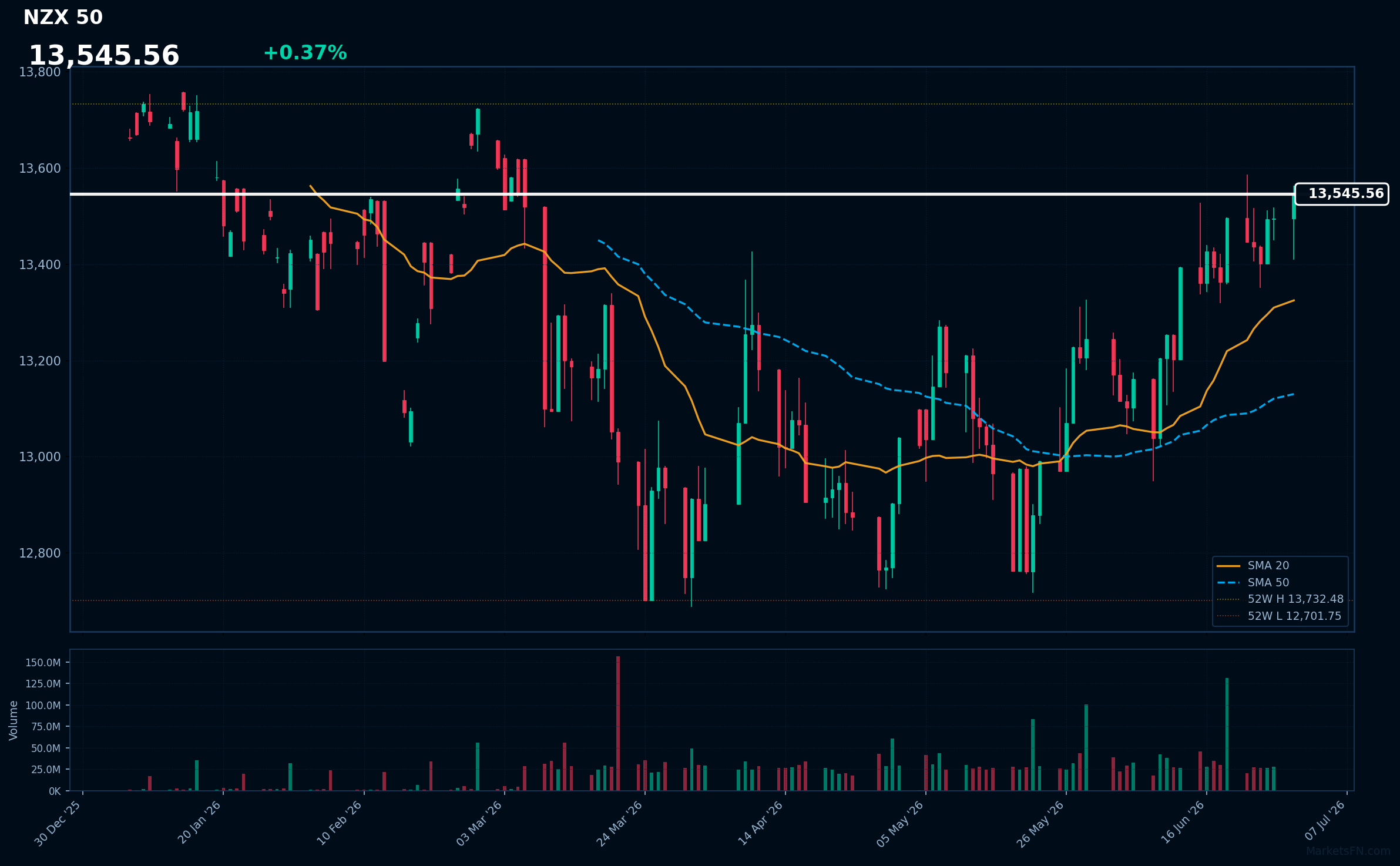Screen dimensions: 1400x866
Task: Click the 150.0M volume axis label
Action: (43, 663)
